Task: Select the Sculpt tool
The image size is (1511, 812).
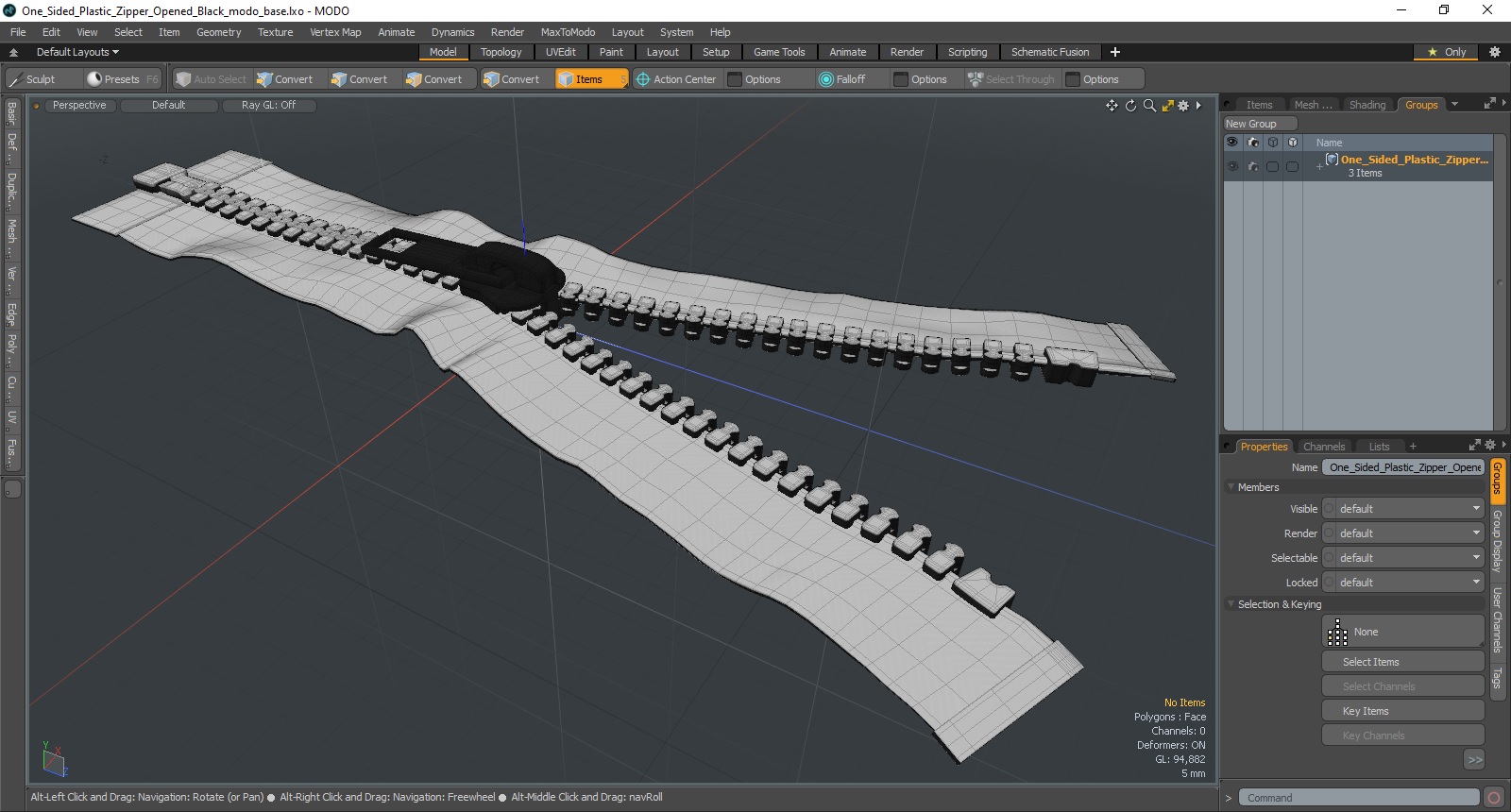Action: point(33,79)
